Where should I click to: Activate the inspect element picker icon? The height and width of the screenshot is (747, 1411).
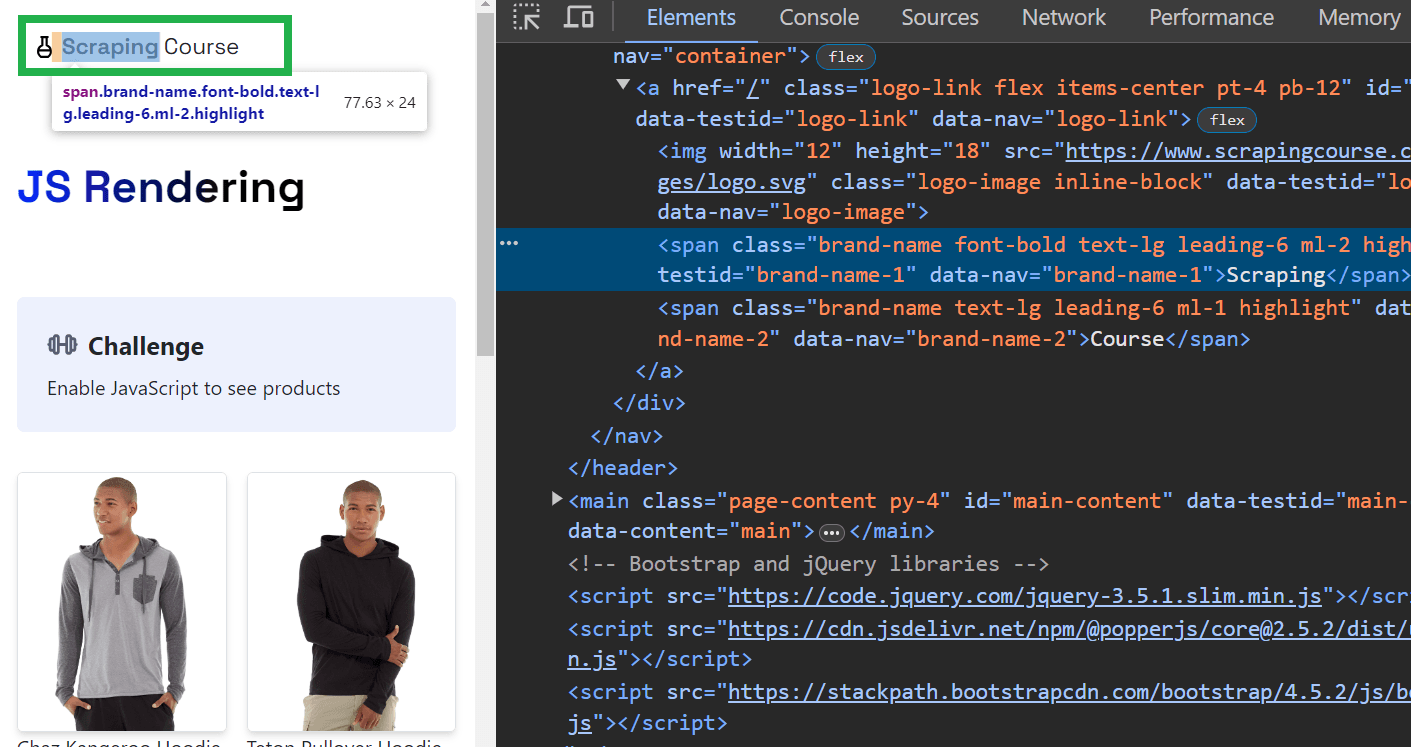[527, 17]
